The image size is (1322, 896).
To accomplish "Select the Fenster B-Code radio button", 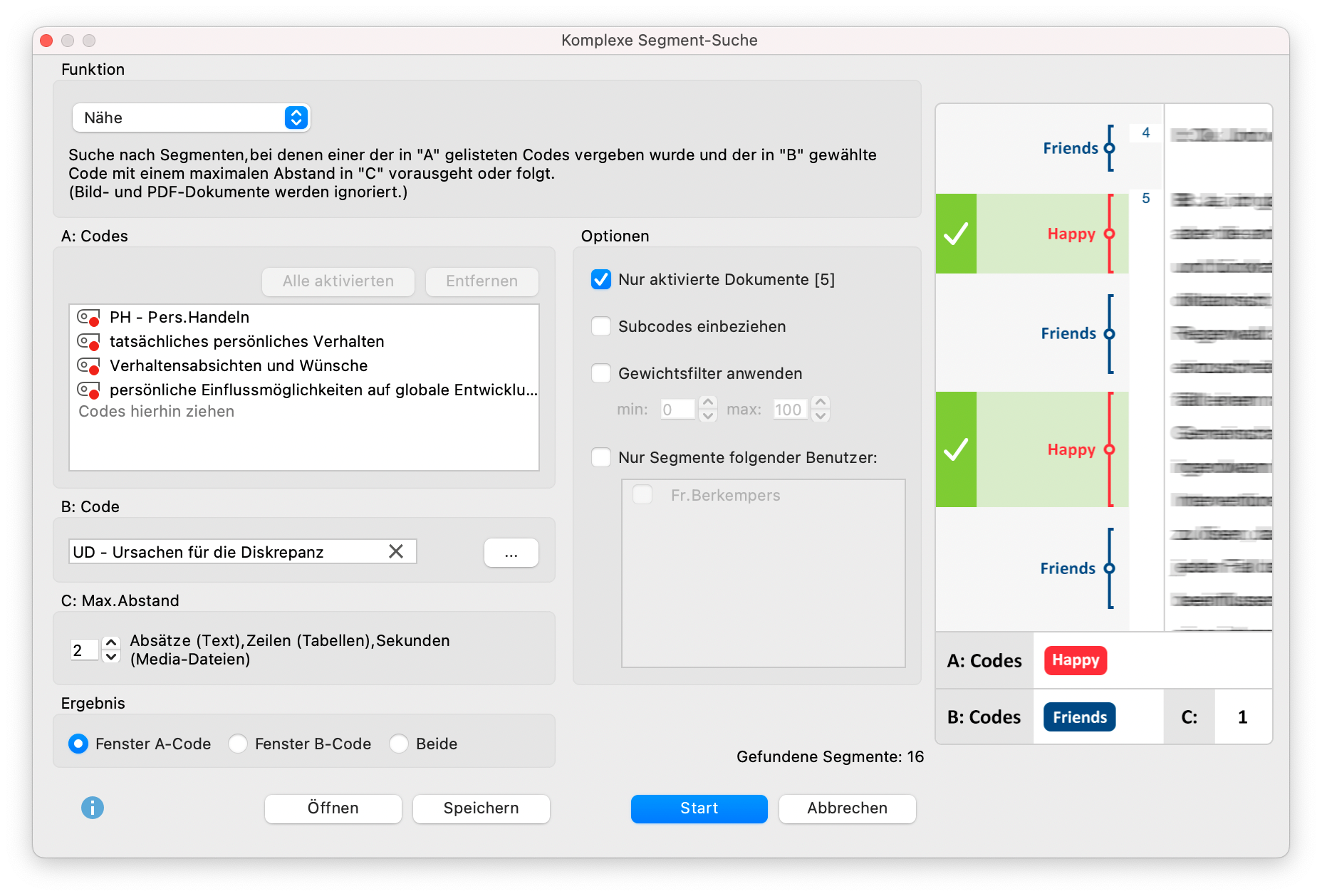I will point(238,744).
